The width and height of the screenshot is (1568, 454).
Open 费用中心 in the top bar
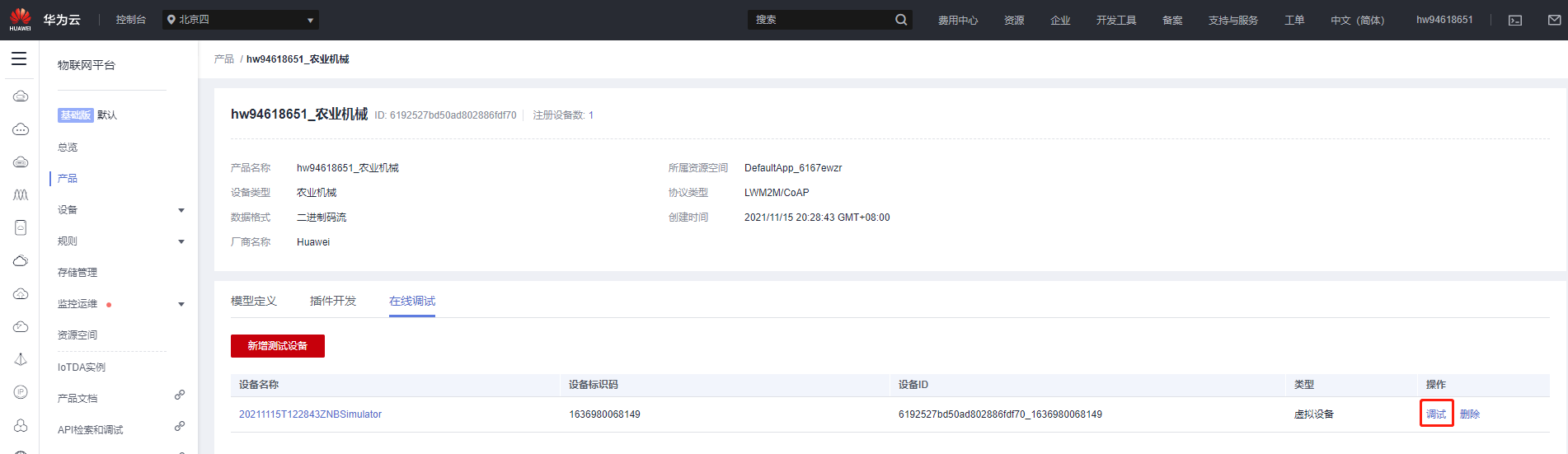pos(958,20)
